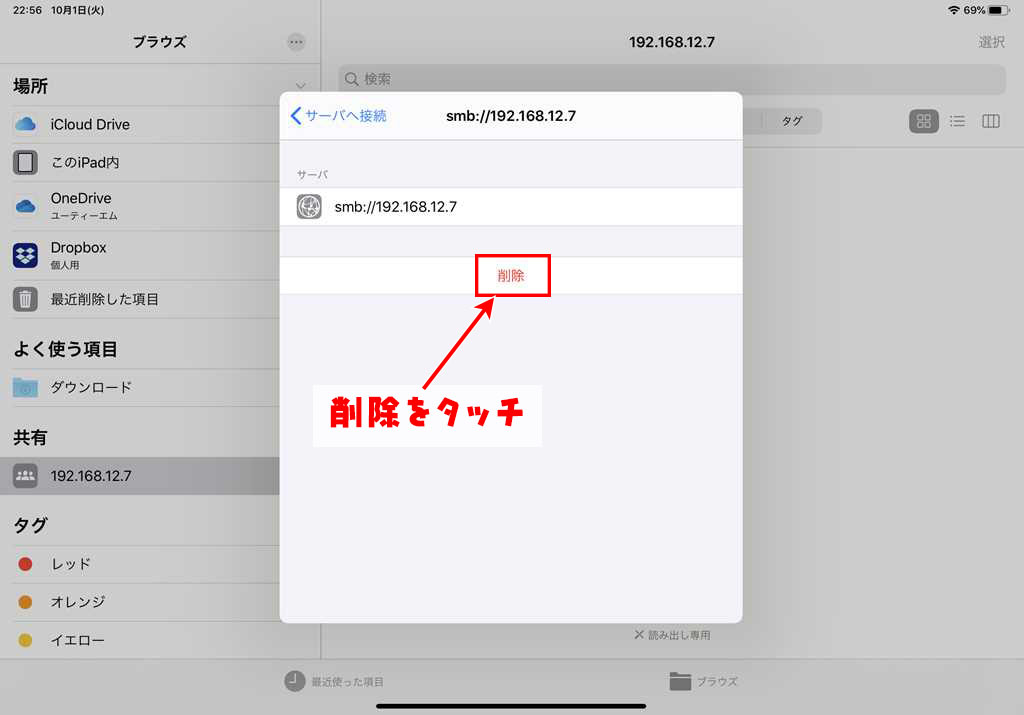The width and height of the screenshot is (1024, 715).
Task: Open Dropbox 個人用 location
Action: pyautogui.click(x=145, y=255)
